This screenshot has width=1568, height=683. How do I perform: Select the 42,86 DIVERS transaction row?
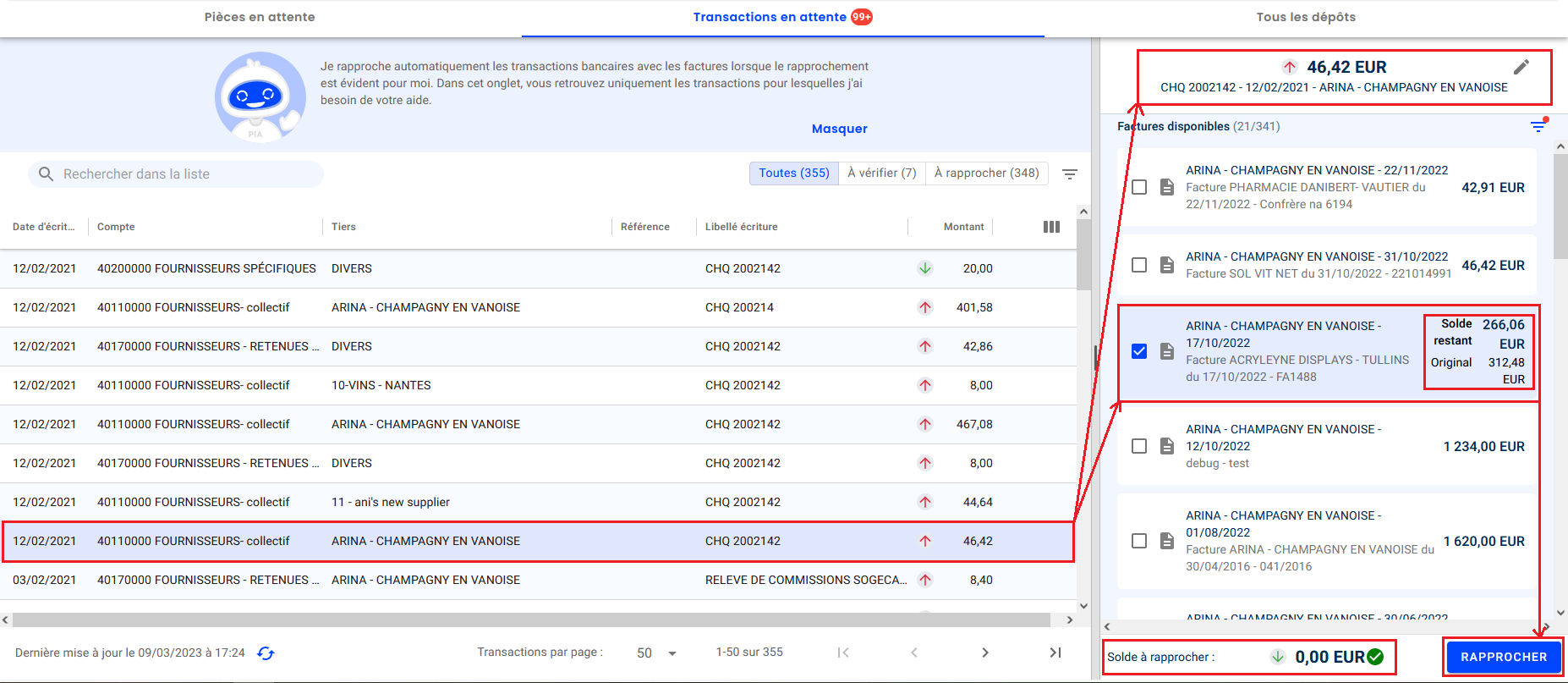click(538, 346)
